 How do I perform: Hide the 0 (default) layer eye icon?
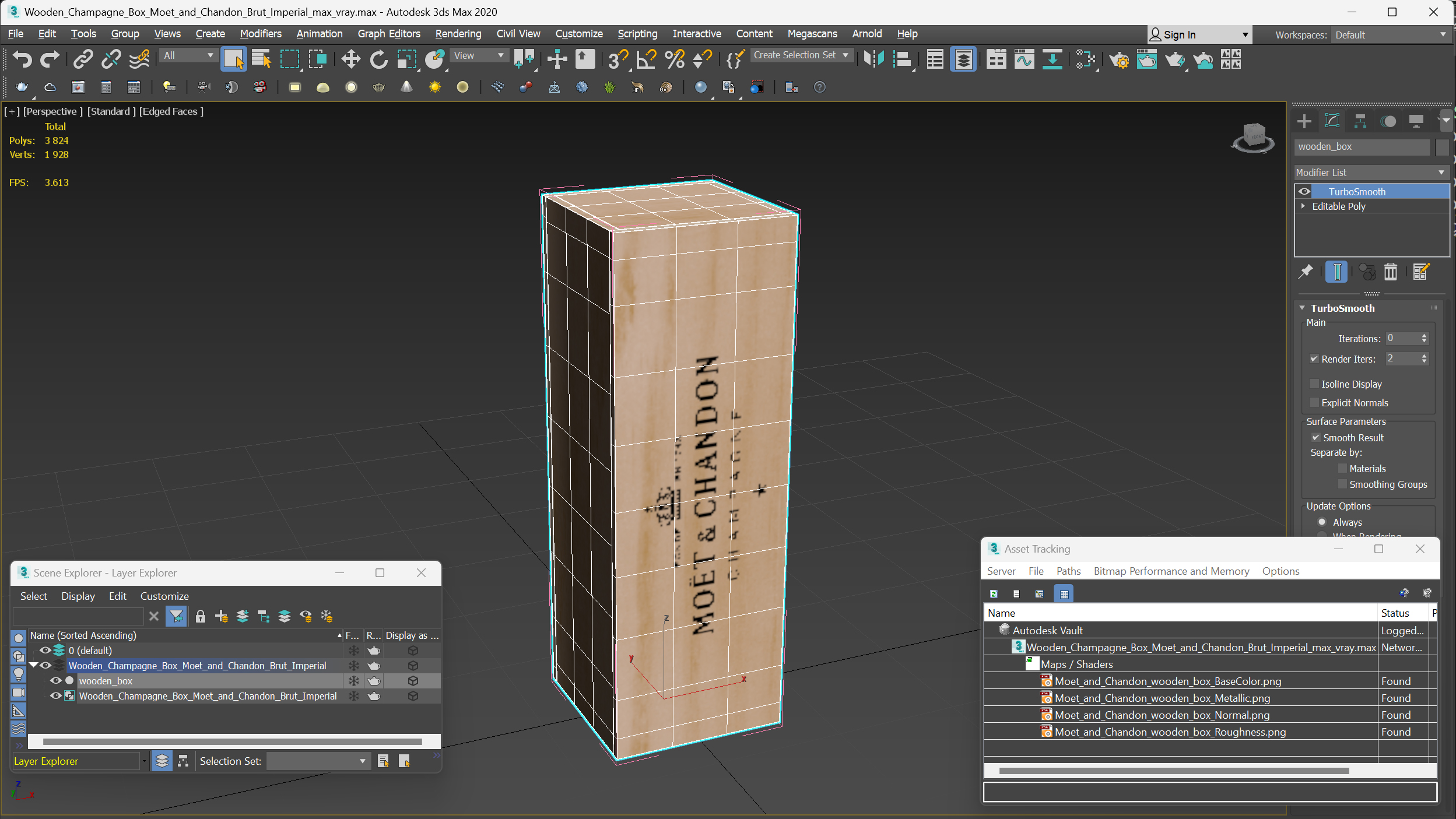click(45, 651)
